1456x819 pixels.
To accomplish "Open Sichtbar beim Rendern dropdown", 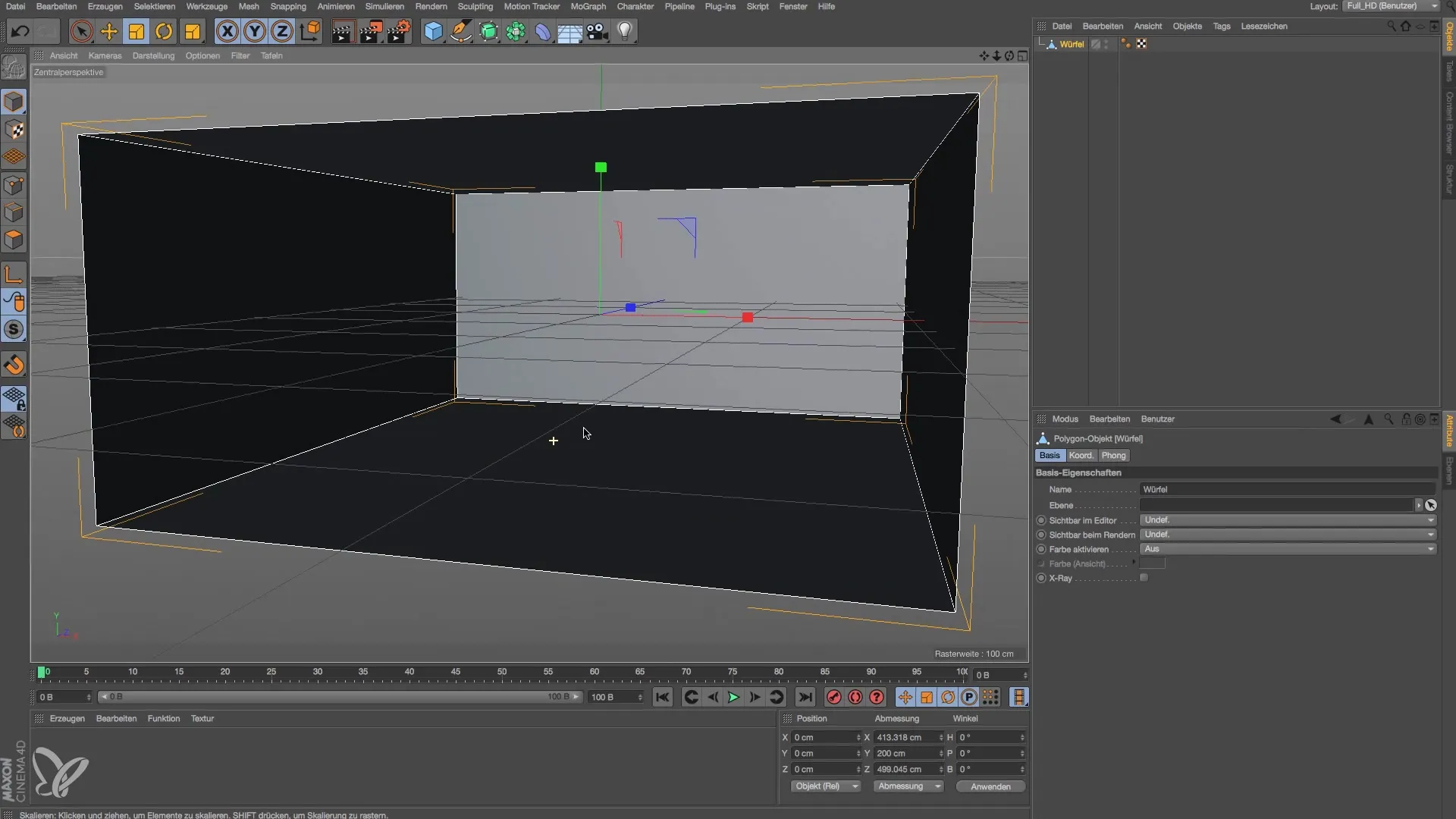I will [x=1288, y=535].
